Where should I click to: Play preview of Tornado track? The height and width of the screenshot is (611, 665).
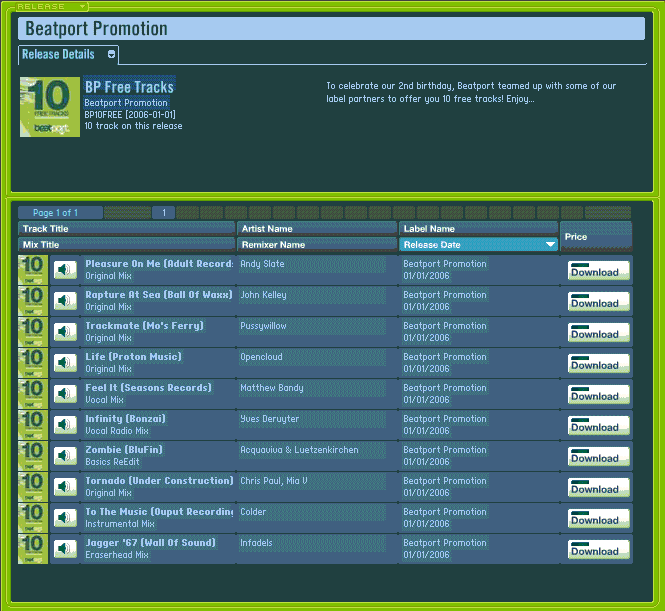65,486
